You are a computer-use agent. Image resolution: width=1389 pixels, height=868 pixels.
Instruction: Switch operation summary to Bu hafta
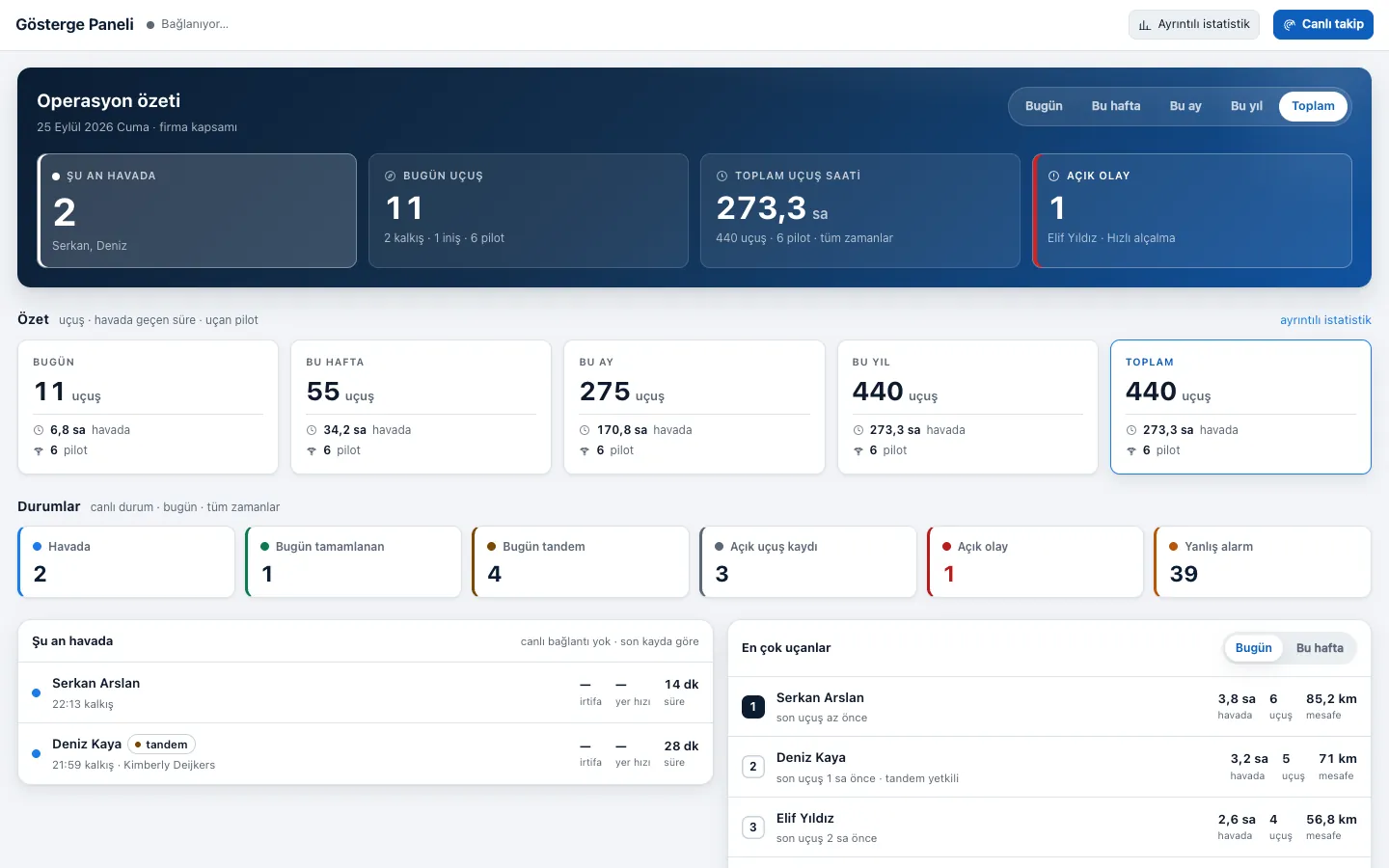[x=1116, y=106]
